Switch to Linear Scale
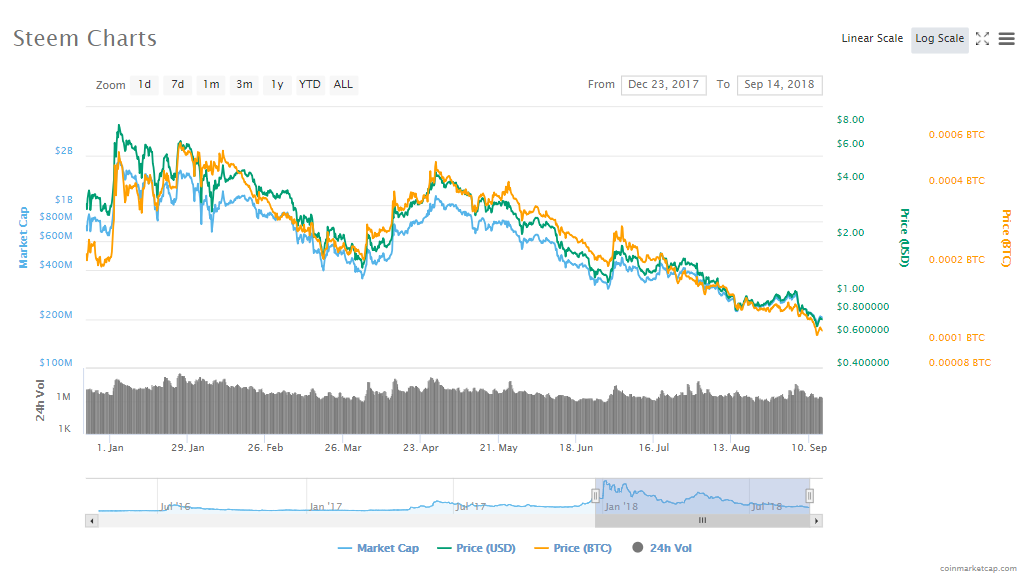 (872, 39)
